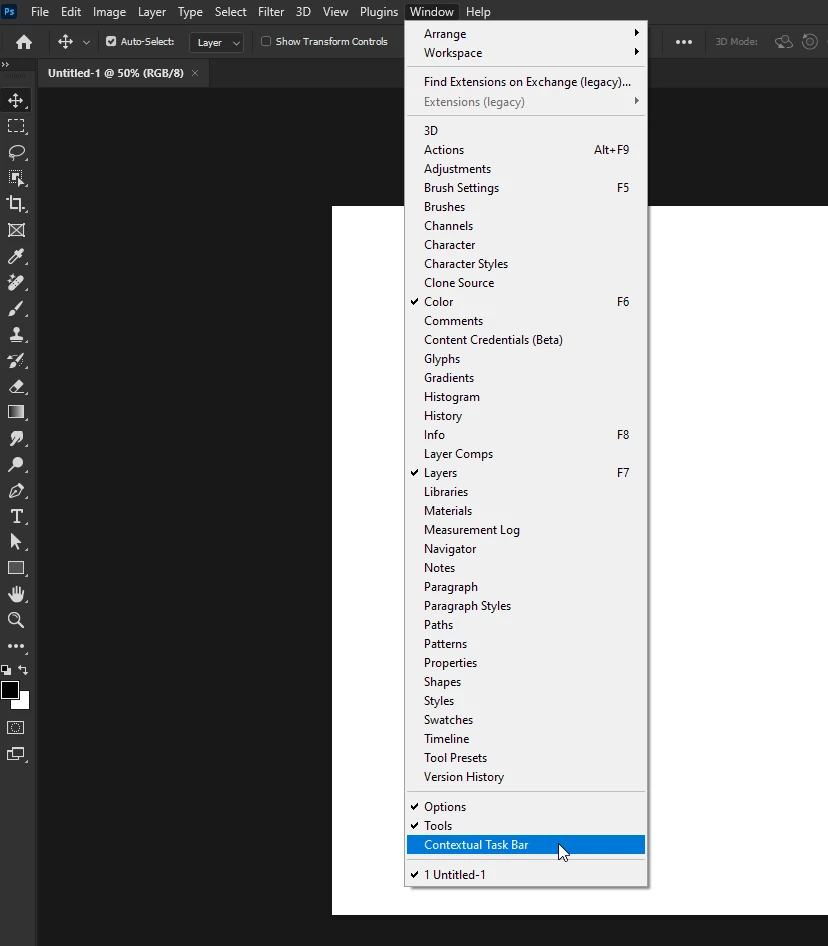This screenshot has width=828, height=946.
Task: Toggle the Options bar visibility
Action: [526, 807]
